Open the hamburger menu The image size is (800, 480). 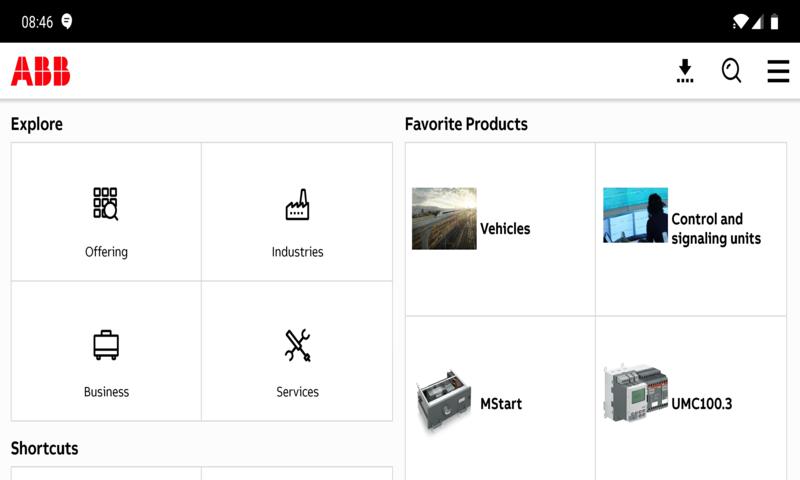click(x=778, y=71)
